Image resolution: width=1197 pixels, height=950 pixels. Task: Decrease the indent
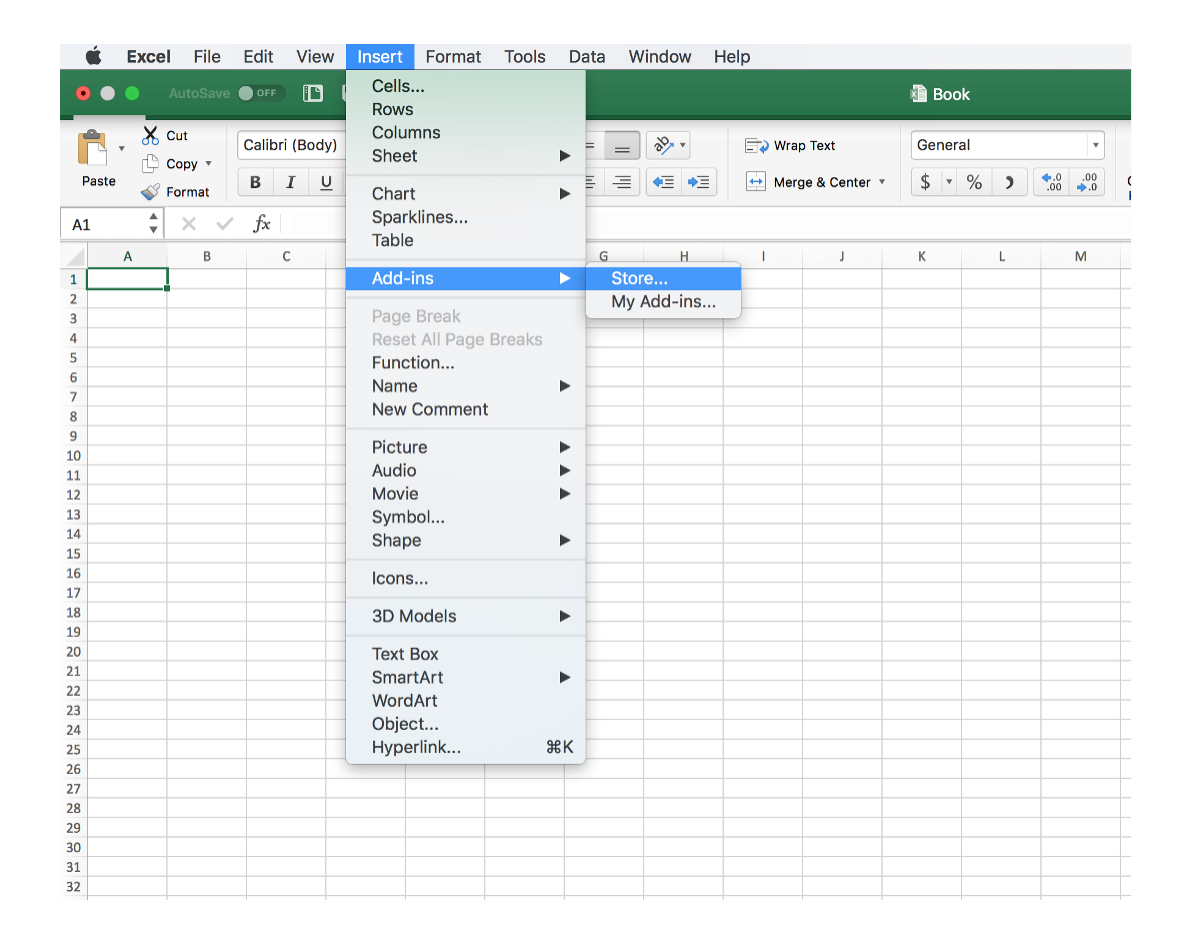663,183
